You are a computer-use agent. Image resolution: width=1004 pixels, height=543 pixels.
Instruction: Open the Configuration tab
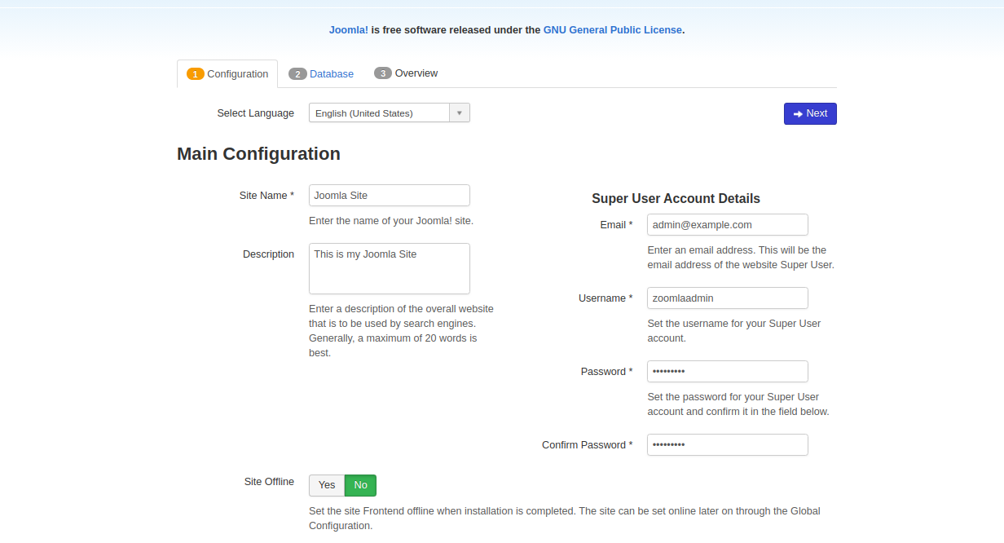click(x=227, y=74)
